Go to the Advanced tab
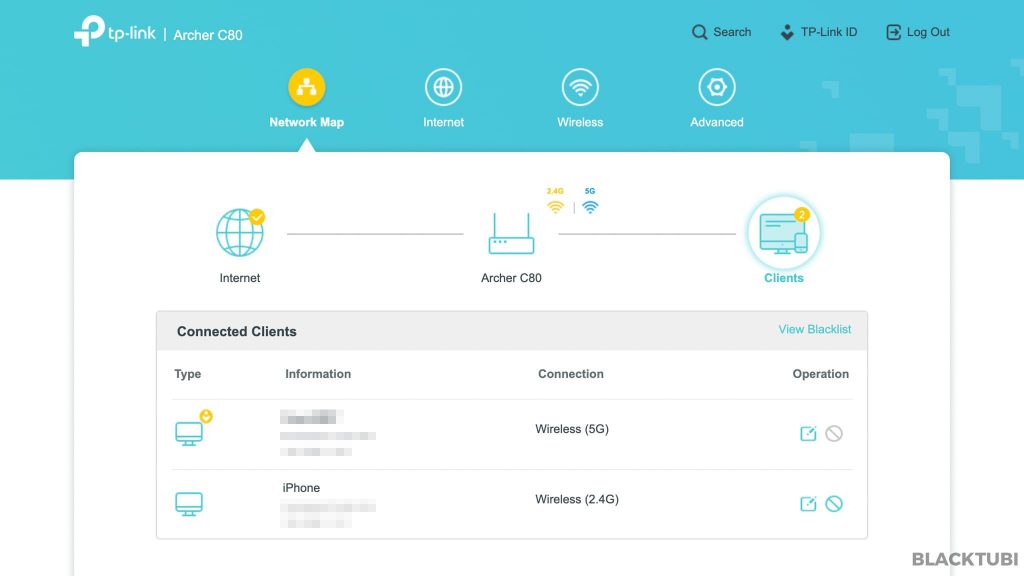 (x=716, y=99)
